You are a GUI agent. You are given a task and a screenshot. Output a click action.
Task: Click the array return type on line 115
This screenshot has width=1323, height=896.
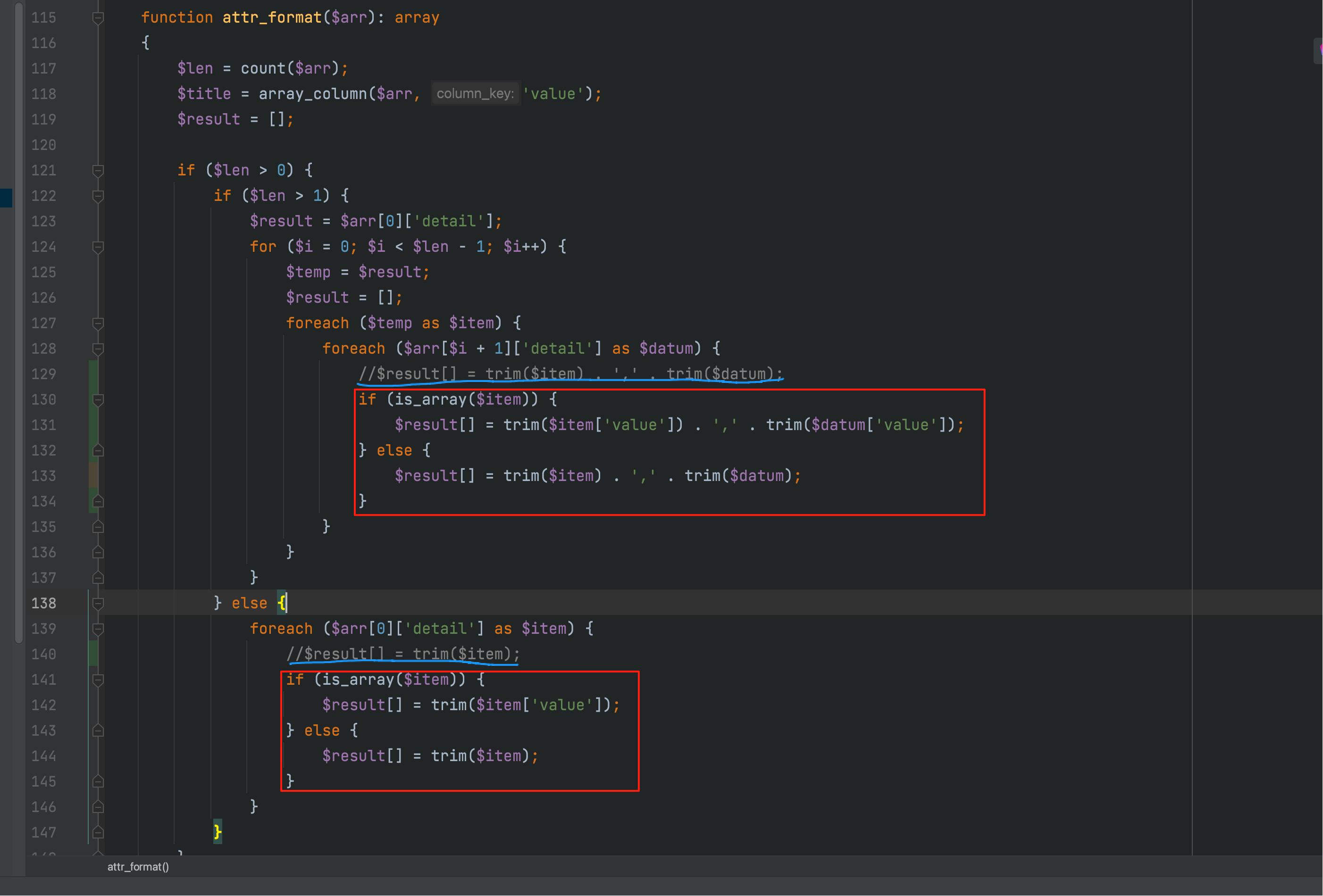click(417, 17)
